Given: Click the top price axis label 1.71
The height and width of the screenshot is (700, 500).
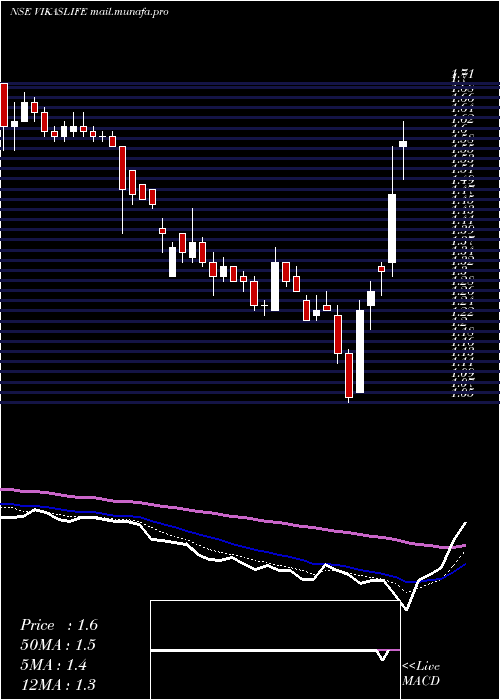Looking at the screenshot, I should [463, 74].
